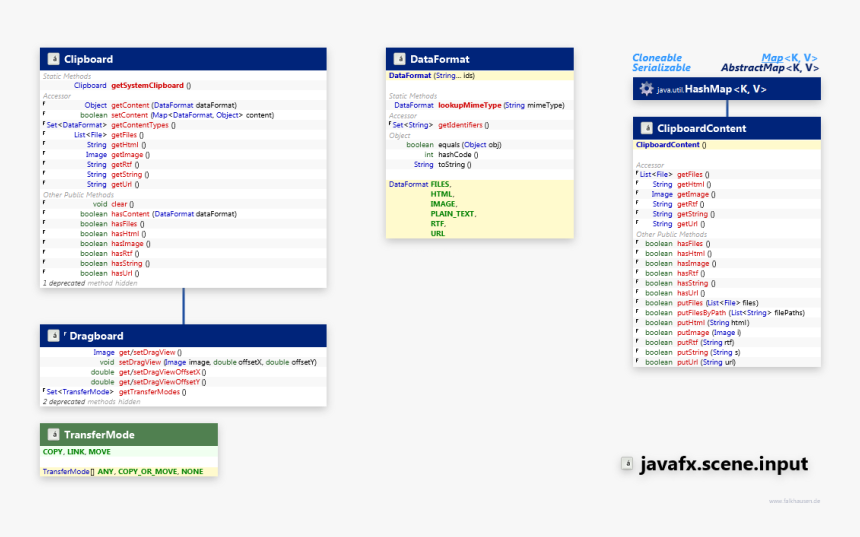Click the FILES constant in DataFormat
Screen dimensions: 860x537
click(x=440, y=184)
